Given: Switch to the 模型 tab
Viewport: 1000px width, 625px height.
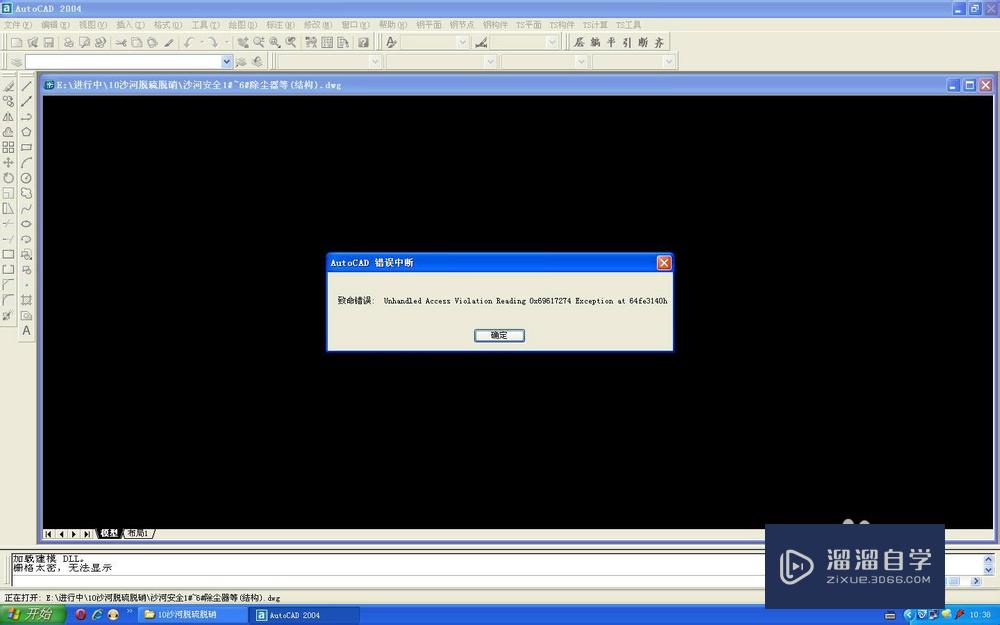Looking at the screenshot, I should click(109, 533).
